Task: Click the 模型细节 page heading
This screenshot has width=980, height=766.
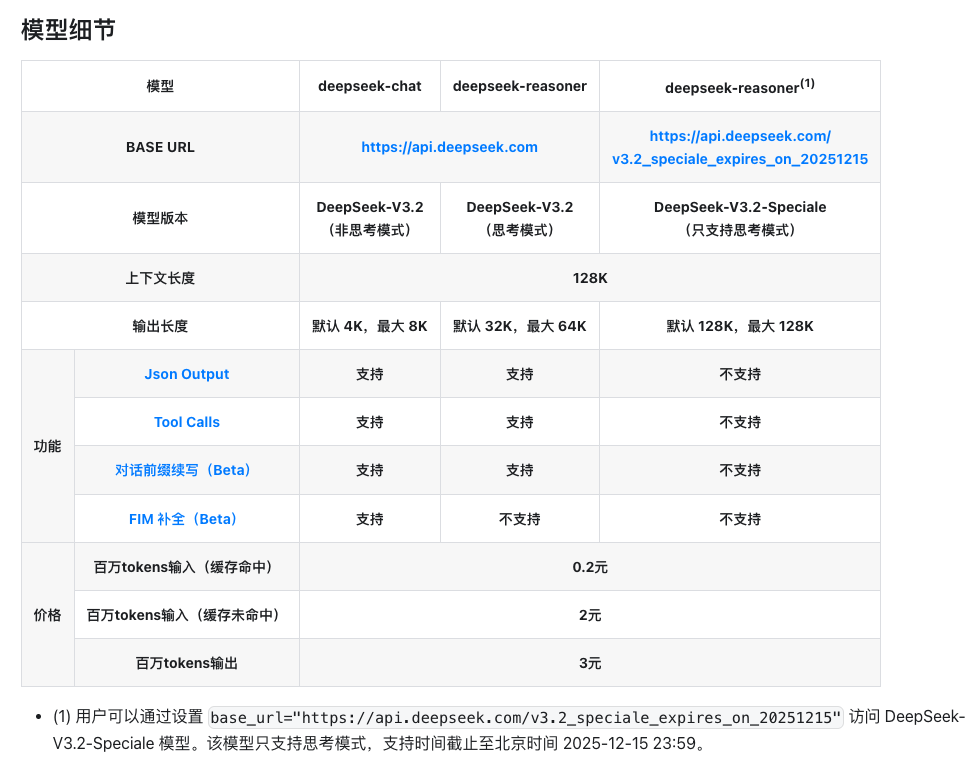Action: pos(63,31)
